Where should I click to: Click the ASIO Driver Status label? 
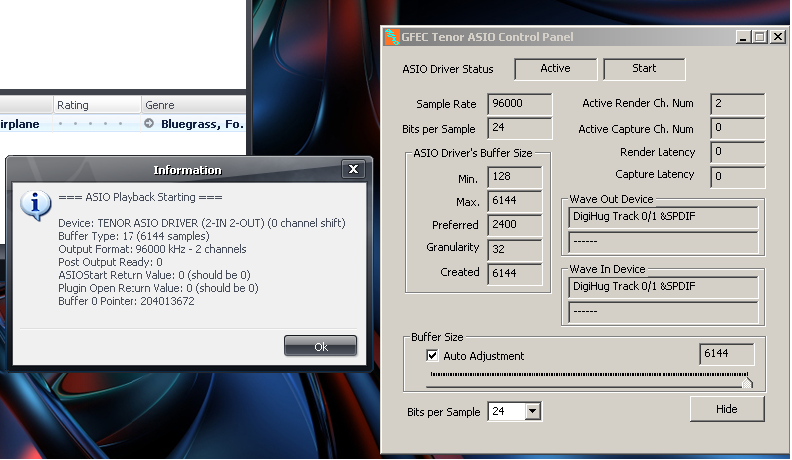coord(448,69)
